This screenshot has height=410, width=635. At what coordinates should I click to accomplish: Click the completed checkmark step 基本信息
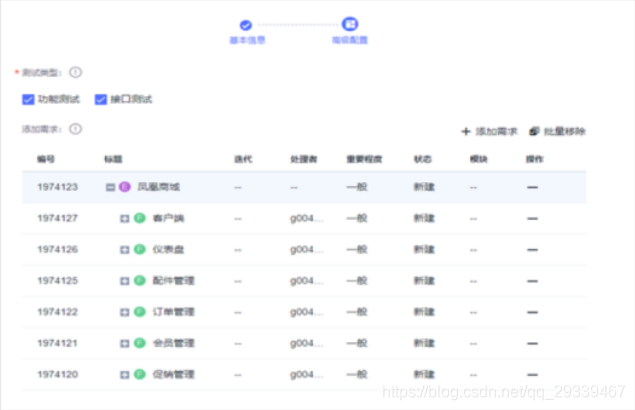[x=245, y=25]
